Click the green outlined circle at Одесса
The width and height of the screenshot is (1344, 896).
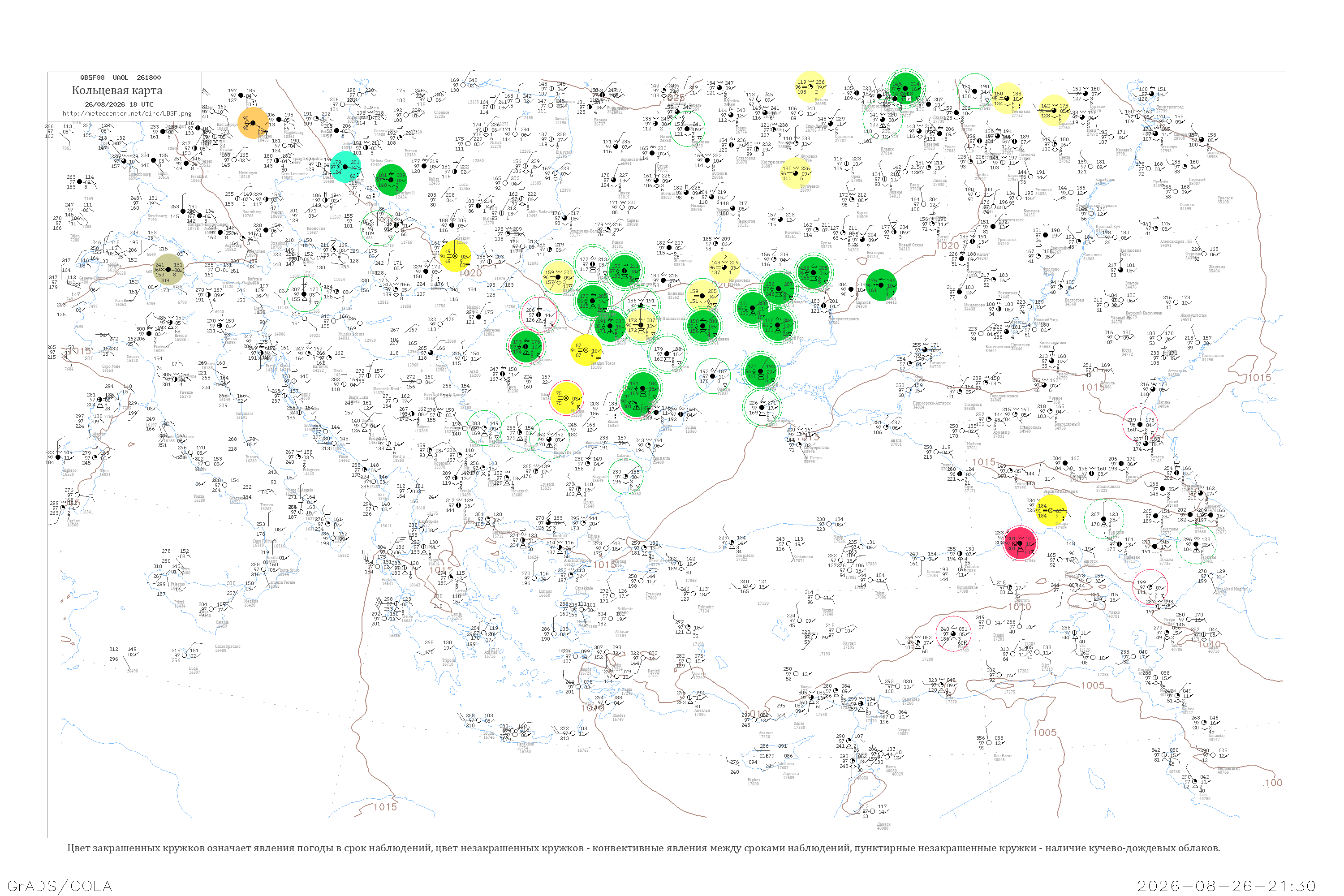pos(713,376)
